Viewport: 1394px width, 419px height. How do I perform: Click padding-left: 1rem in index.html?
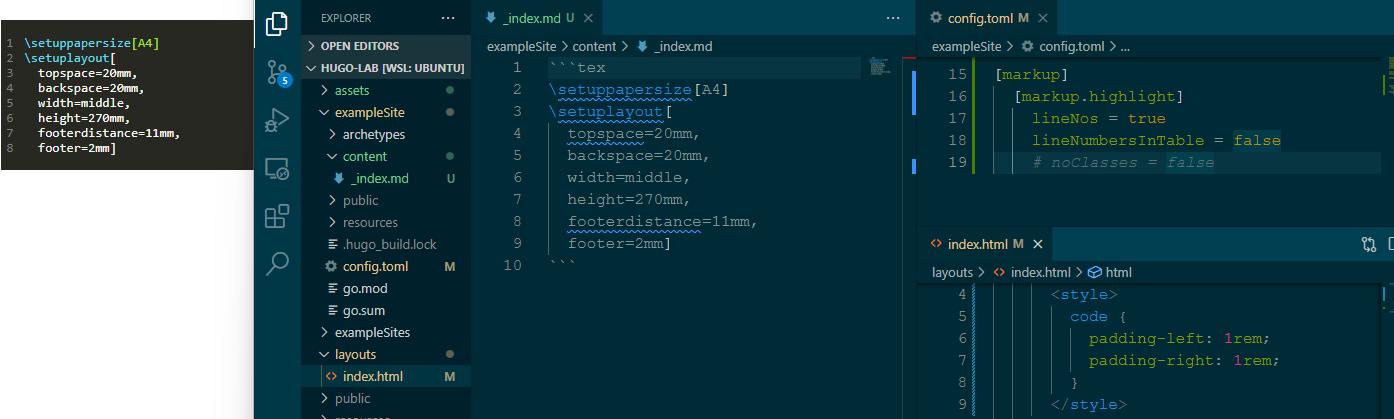click(x=1179, y=338)
